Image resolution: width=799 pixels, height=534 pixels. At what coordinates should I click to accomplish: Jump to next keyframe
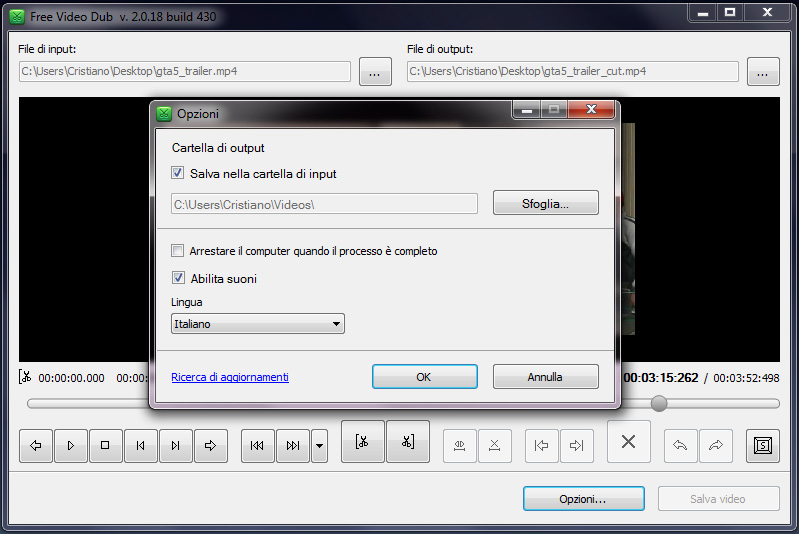tap(293, 446)
